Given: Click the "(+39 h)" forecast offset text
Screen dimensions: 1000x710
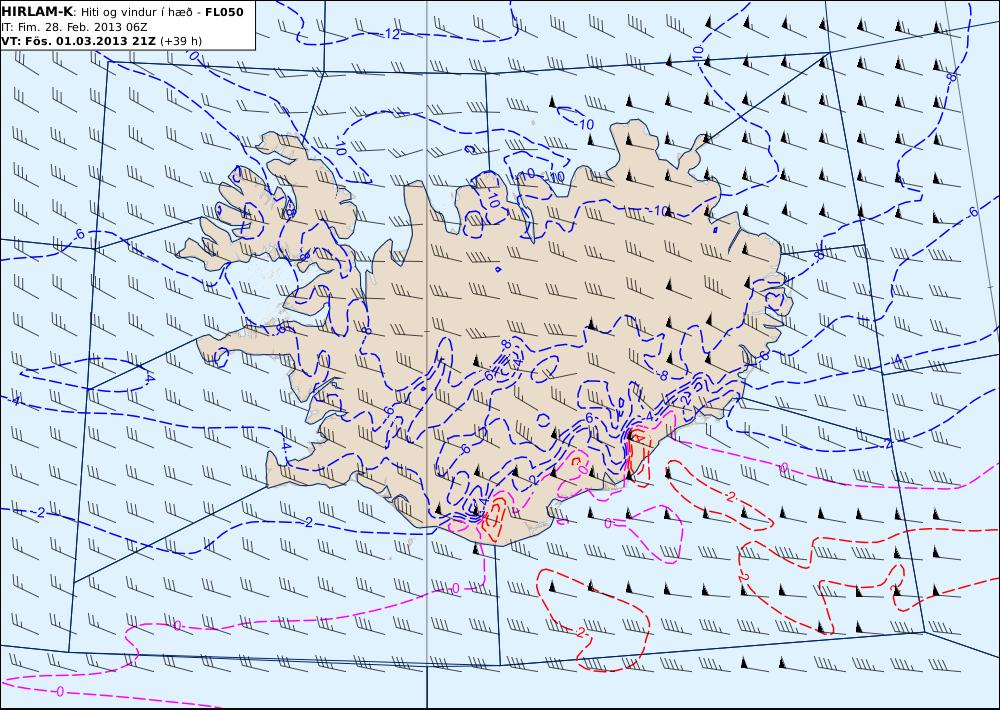Looking at the screenshot, I should [x=180, y=41].
